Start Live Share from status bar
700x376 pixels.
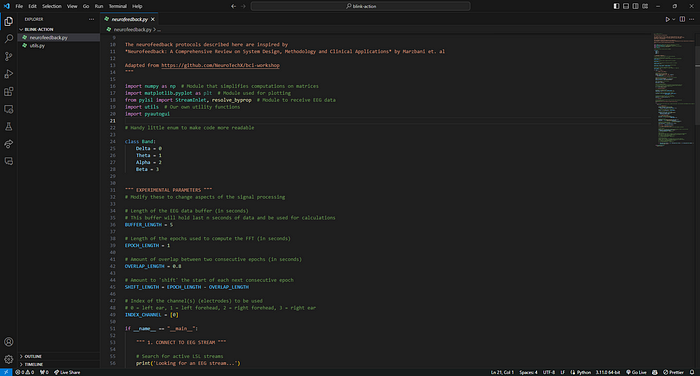point(67,372)
